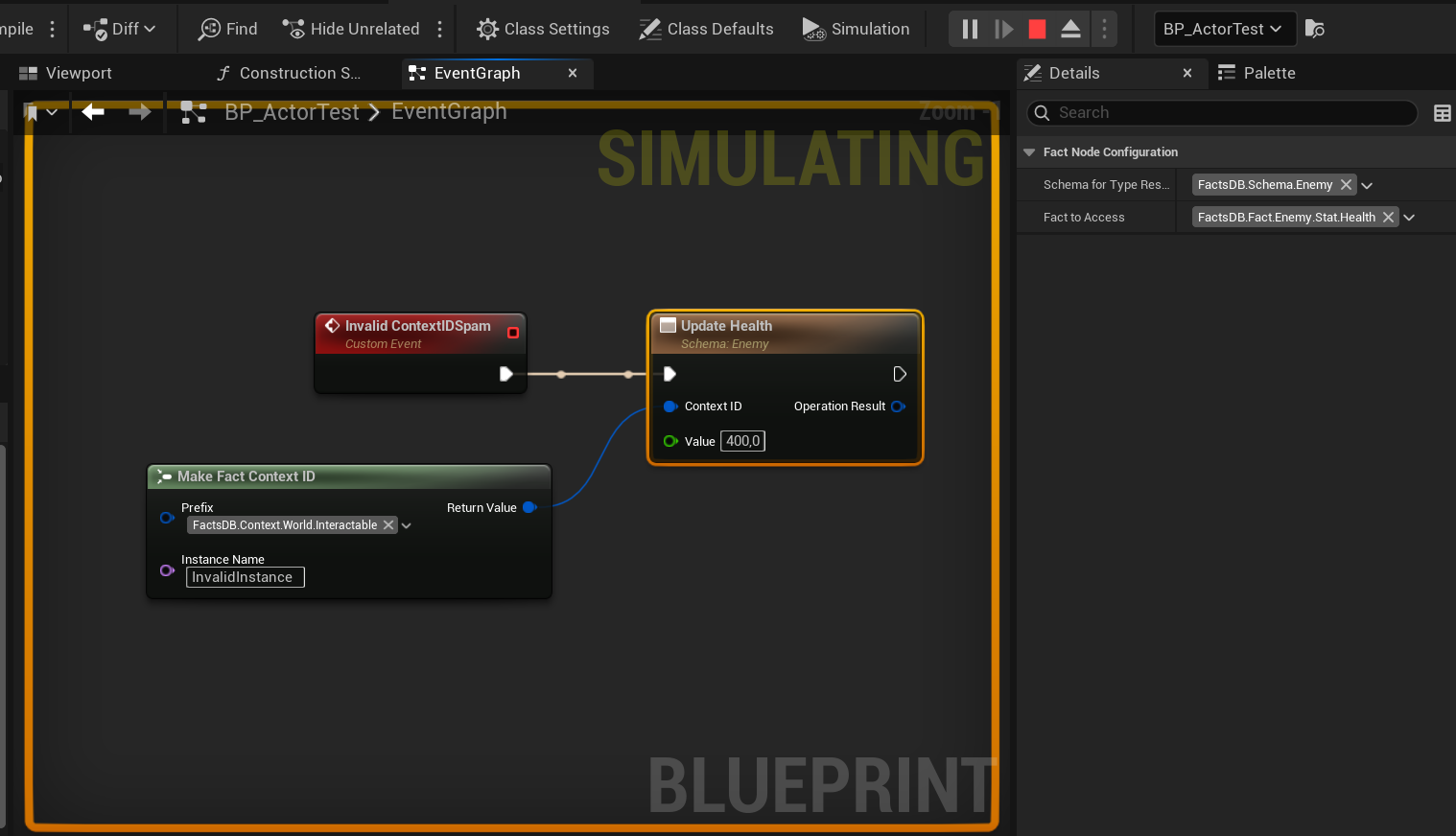Open BP_ActorTest debug object dropdown

coord(1225,29)
